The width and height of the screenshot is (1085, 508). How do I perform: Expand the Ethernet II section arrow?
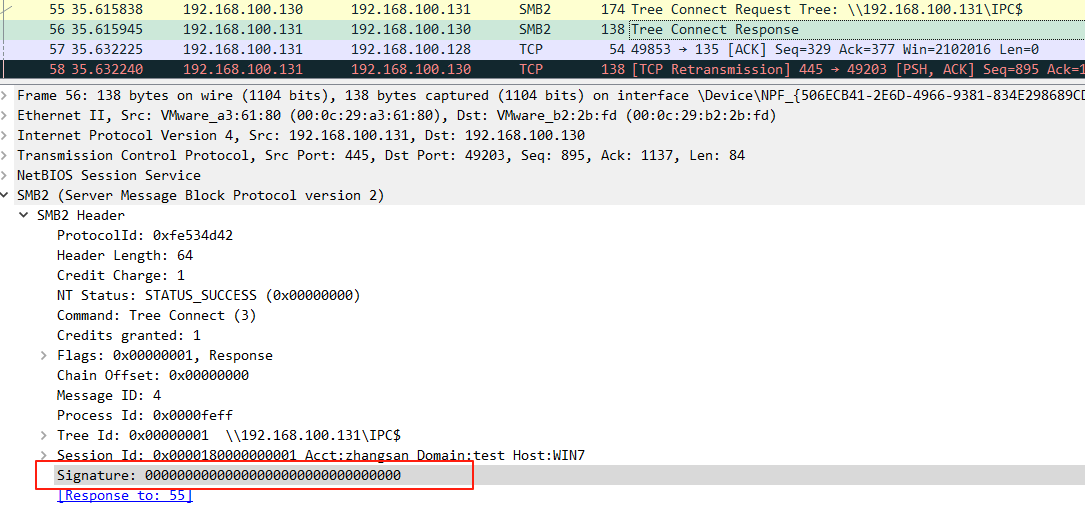click(x=7, y=115)
